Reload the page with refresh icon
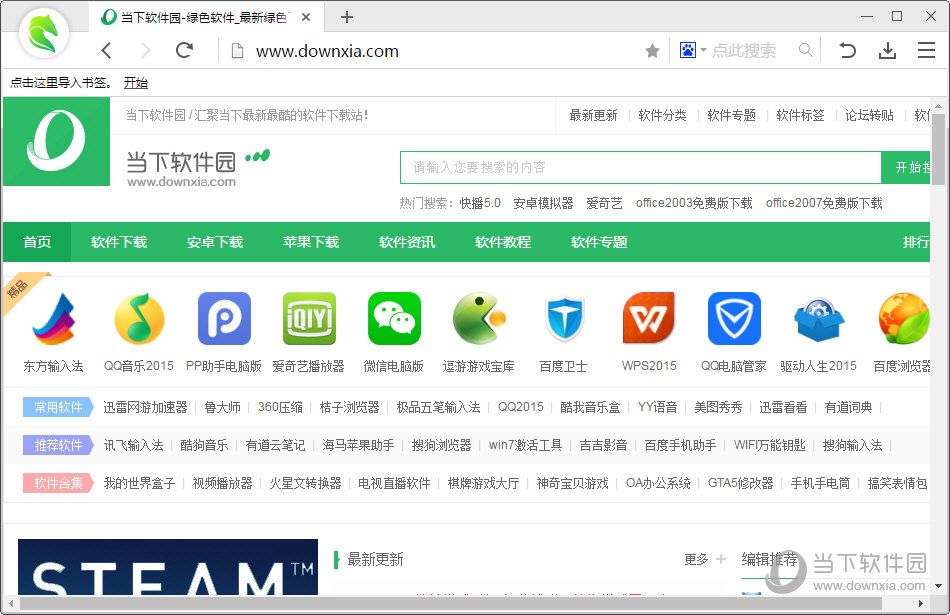 point(184,50)
